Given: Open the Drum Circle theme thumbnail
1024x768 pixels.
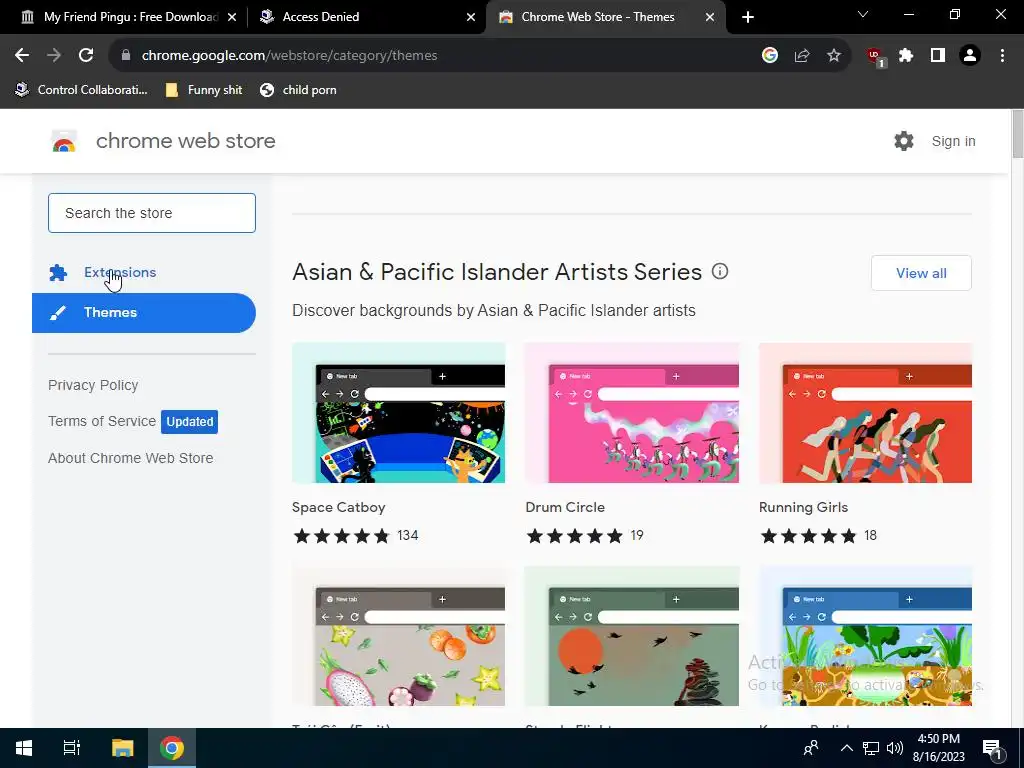Looking at the screenshot, I should [632, 413].
